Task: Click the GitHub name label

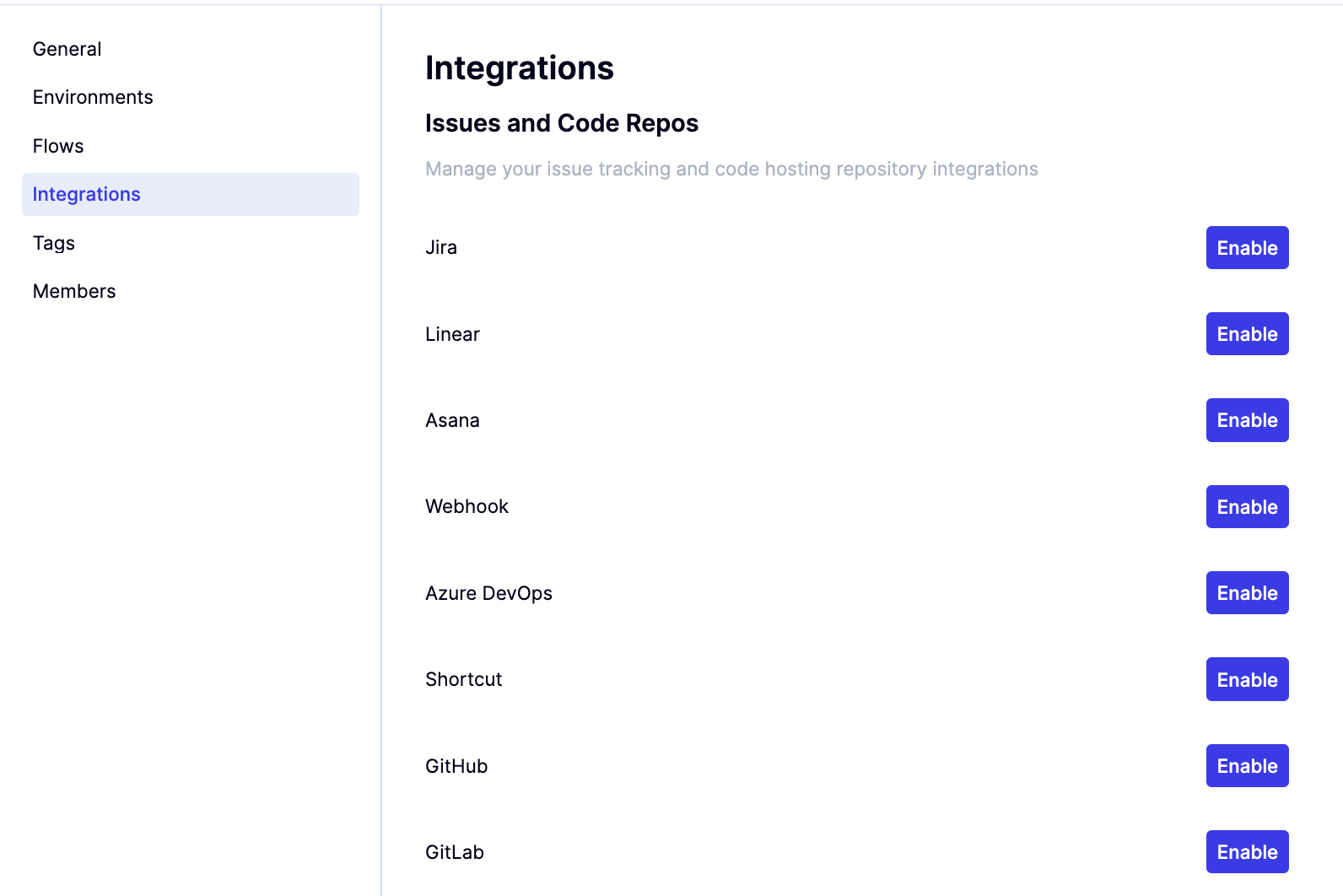Action: coord(456,766)
